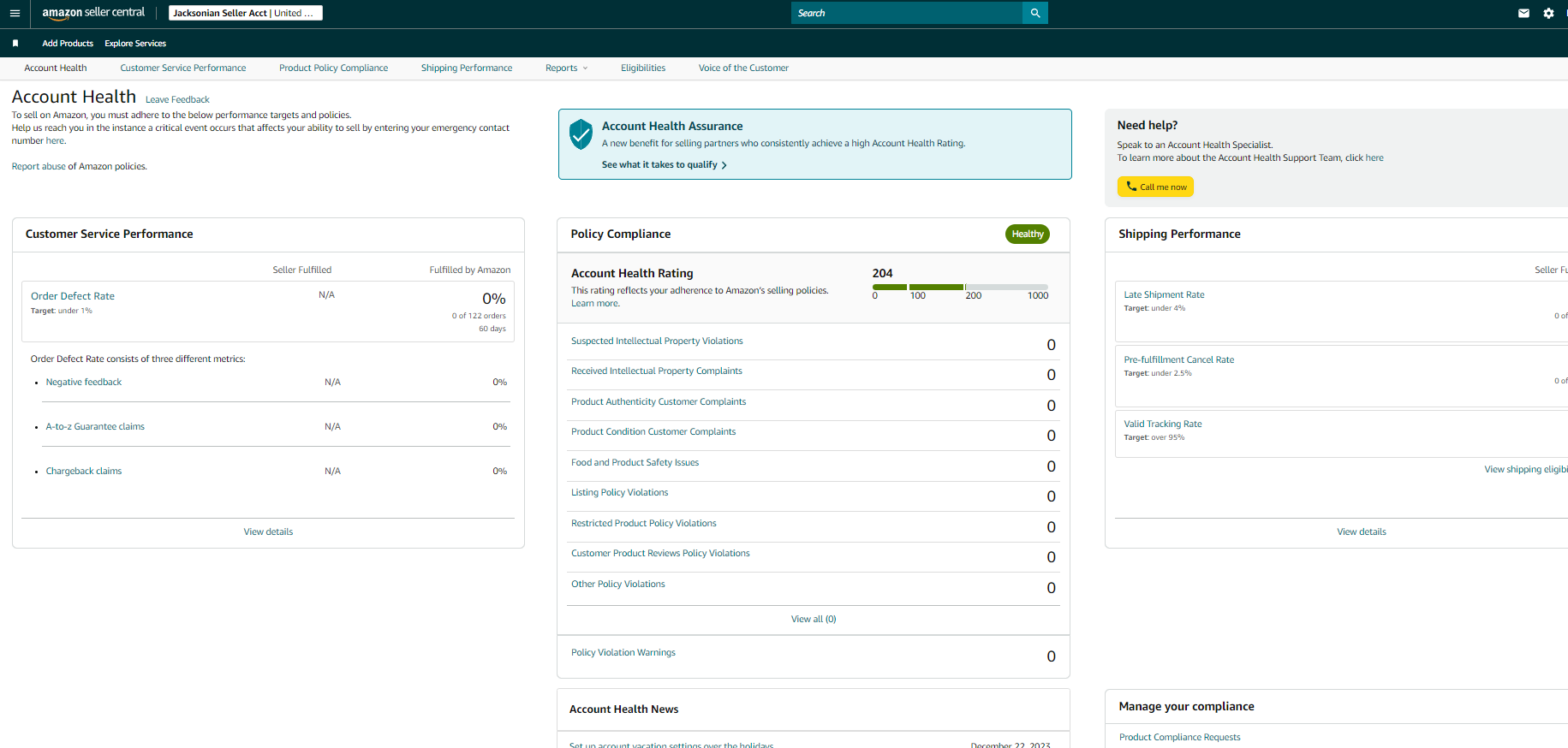The image size is (1568, 748).
Task: Open the hamburger main menu
Action: [15, 13]
